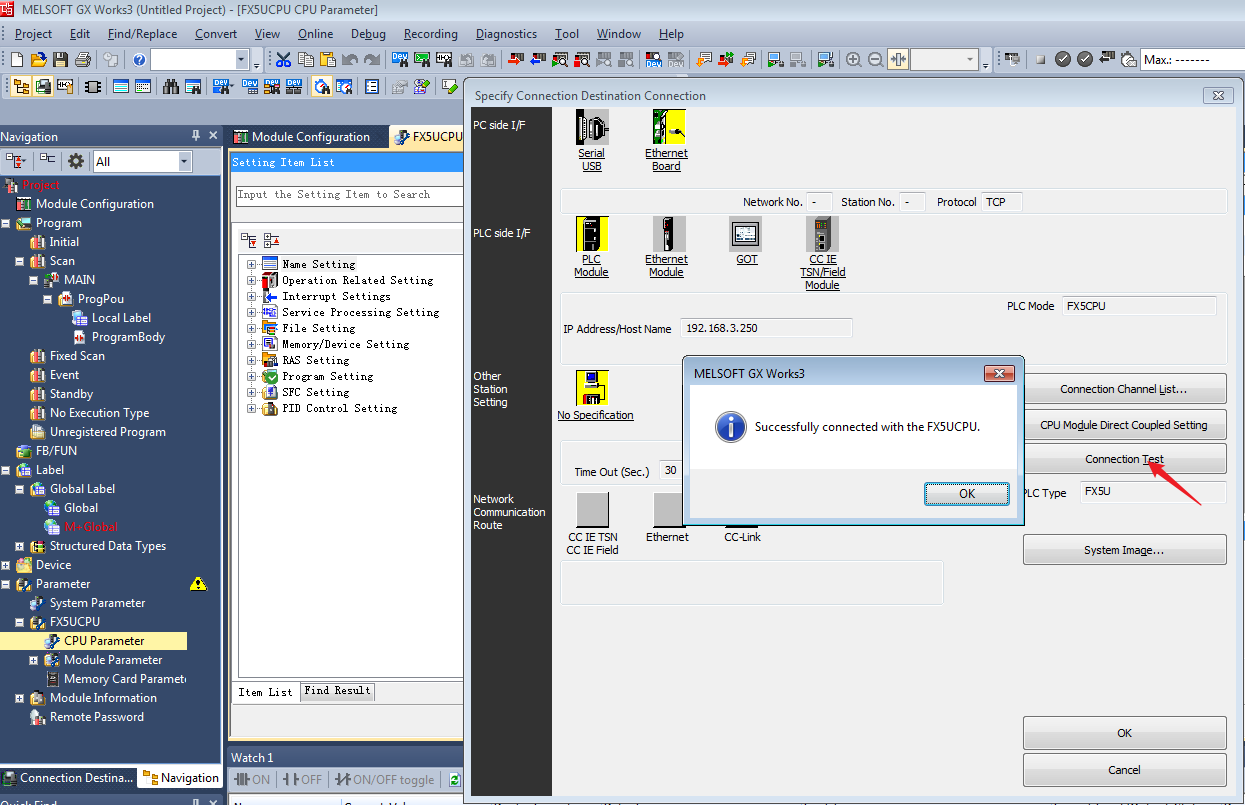Expand the Operation Related Setting node

pyautogui.click(x=252, y=281)
